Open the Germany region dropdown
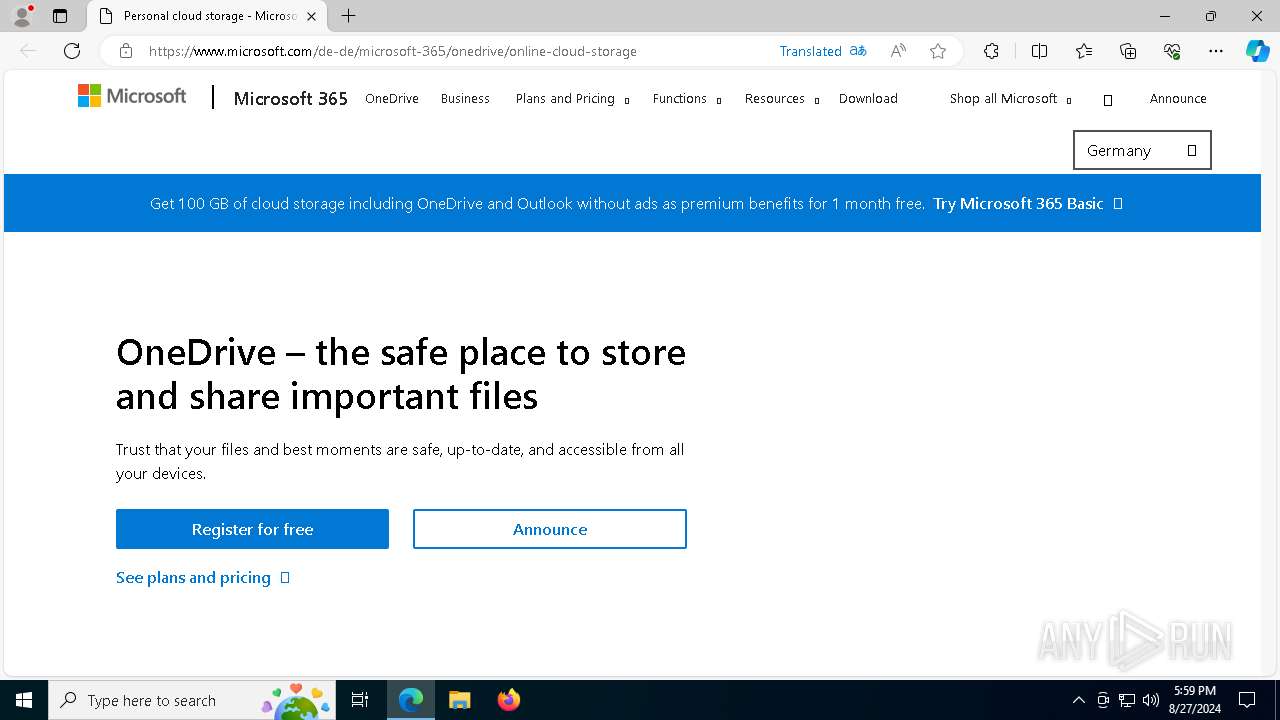The width and height of the screenshot is (1280, 720). (1142, 150)
